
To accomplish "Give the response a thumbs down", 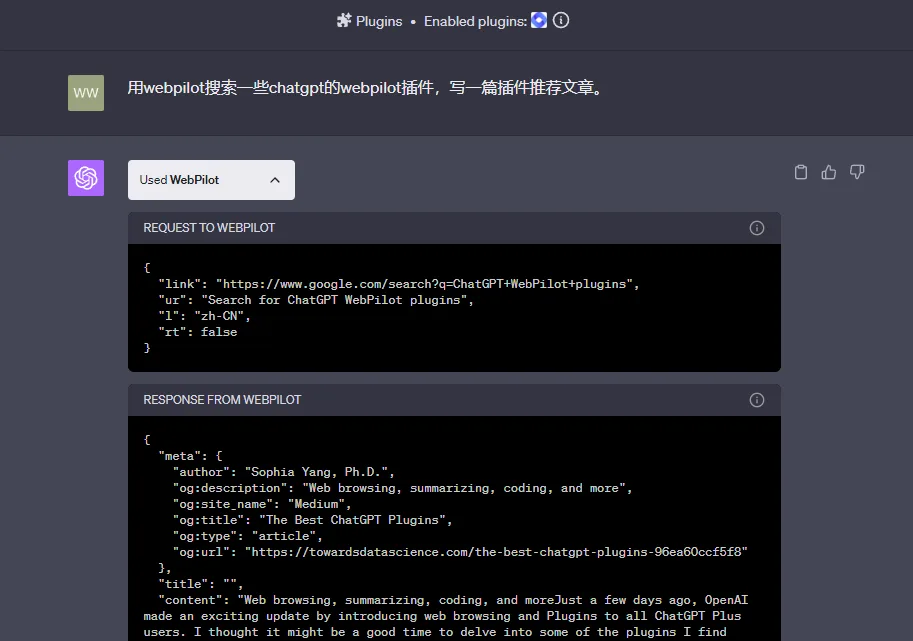I will 857,172.
